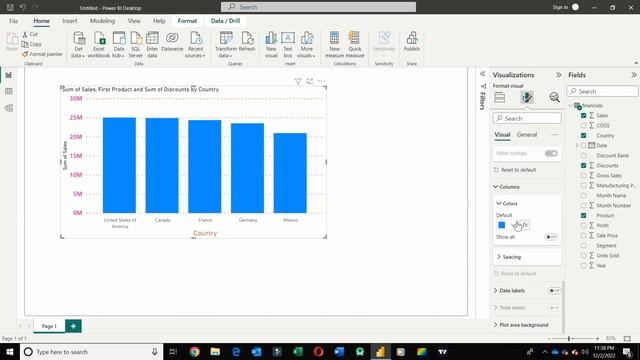Image resolution: width=640 pixels, height=360 pixels.
Task: Click the Focus mode icon on the chart
Action: click(310, 81)
